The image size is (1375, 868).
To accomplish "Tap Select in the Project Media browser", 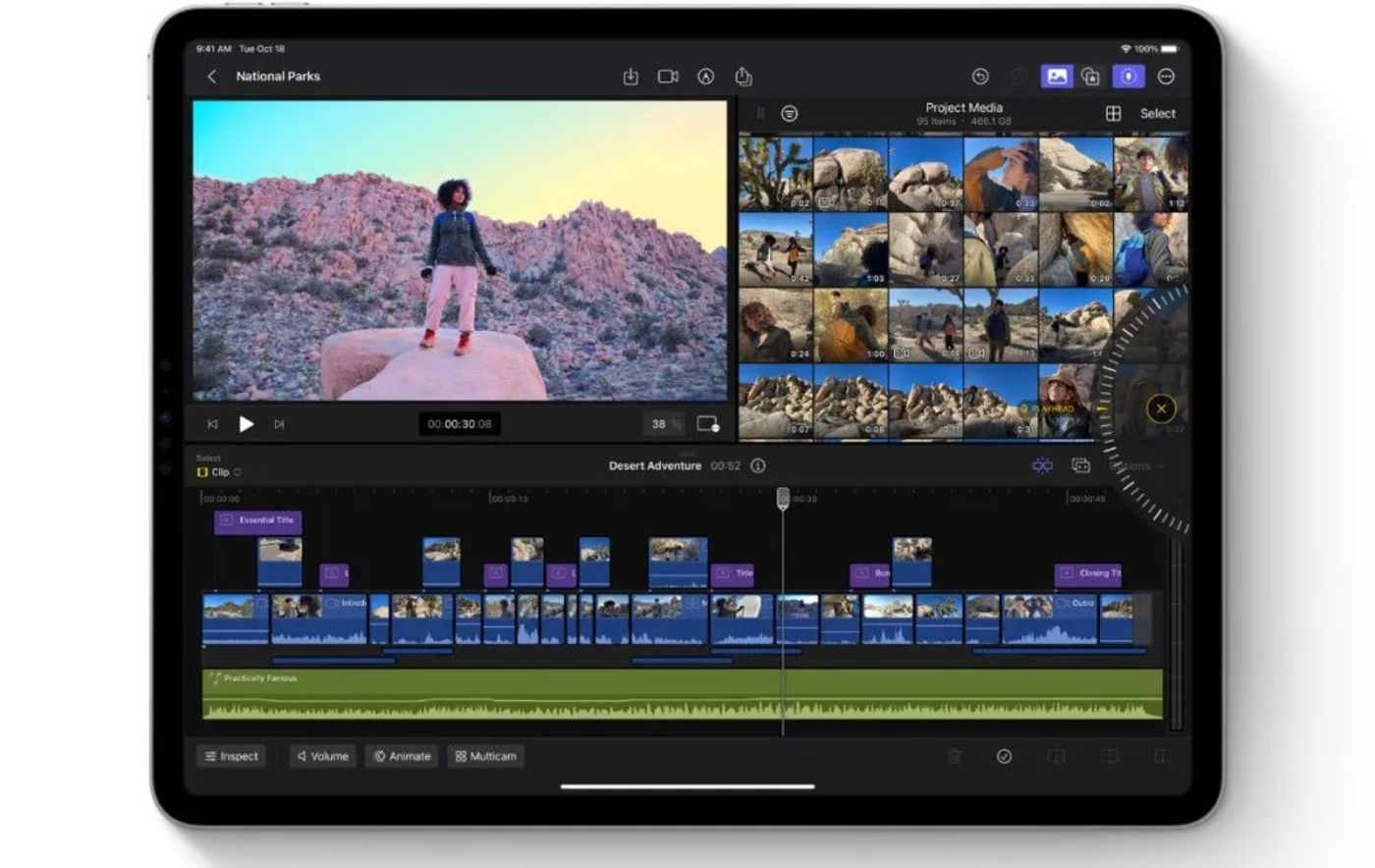I will (1157, 114).
